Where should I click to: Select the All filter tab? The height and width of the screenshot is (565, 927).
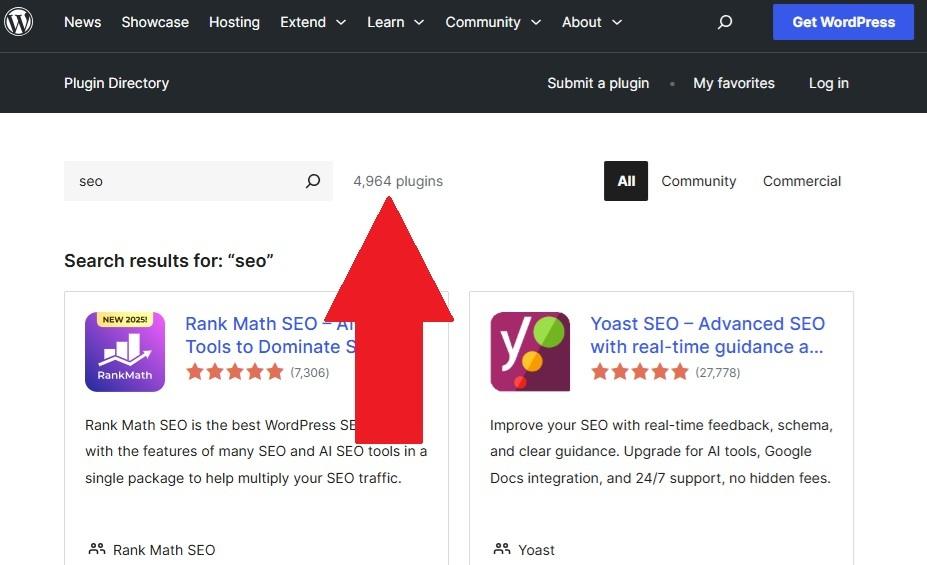pyautogui.click(x=625, y=181)
